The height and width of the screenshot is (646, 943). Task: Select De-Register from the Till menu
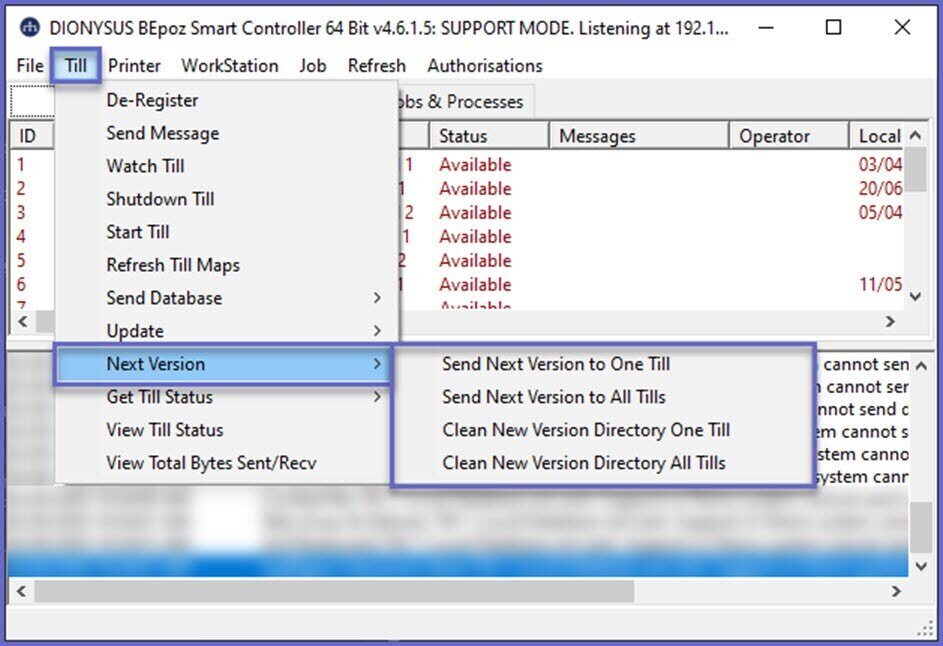pos(152,100)
